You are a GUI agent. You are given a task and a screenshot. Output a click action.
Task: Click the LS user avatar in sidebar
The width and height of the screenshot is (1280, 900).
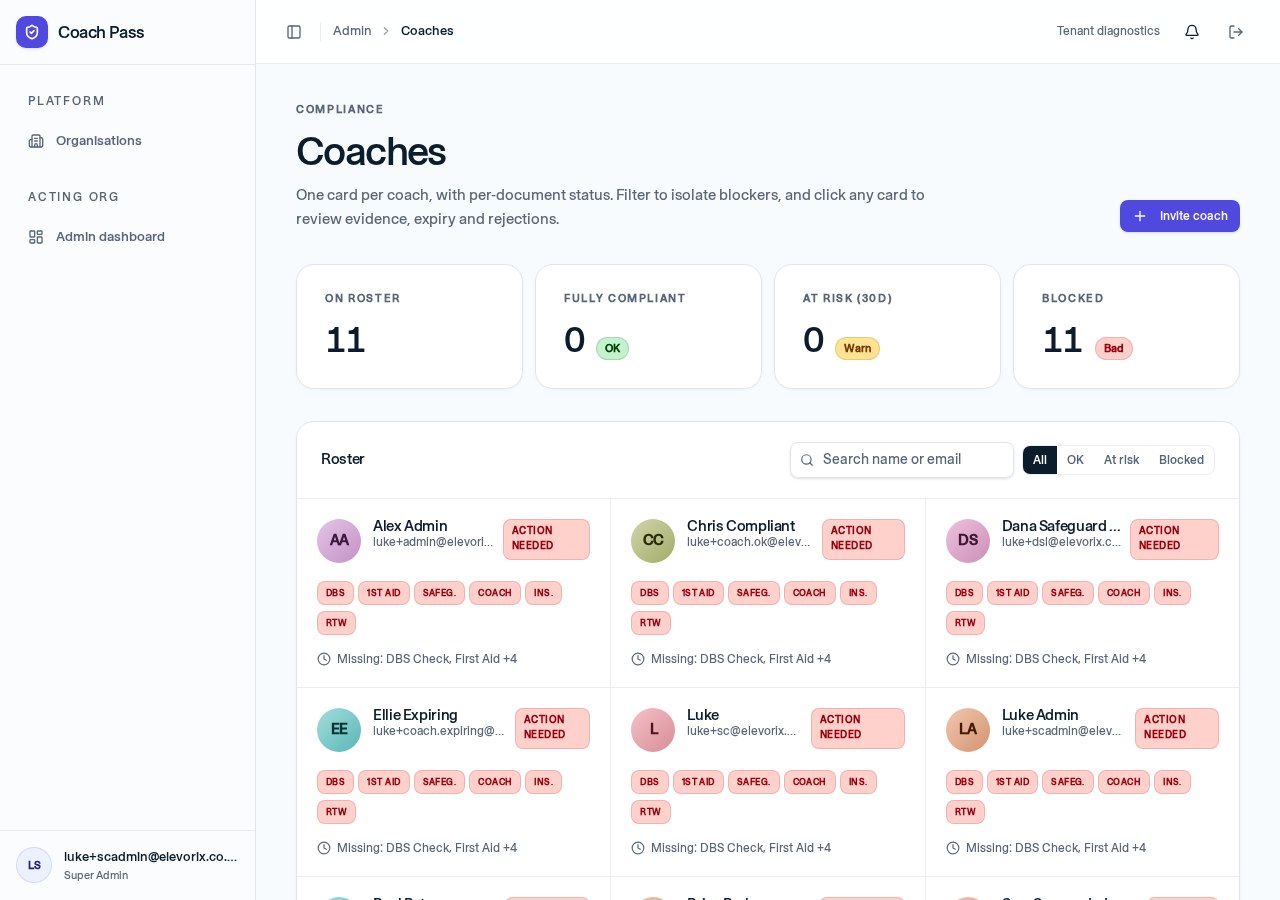click(34, 865)
